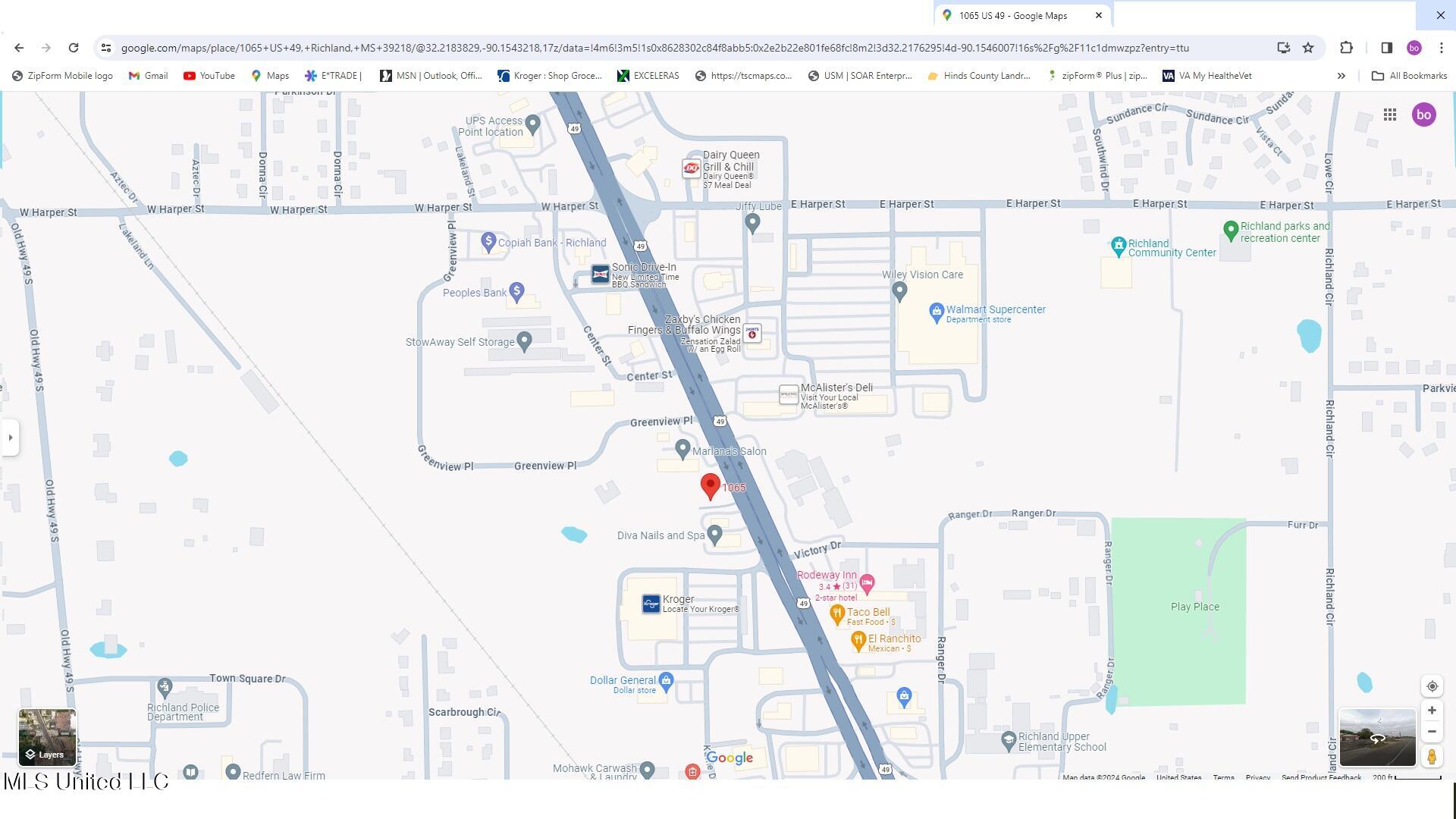Bookmark this page with star icon
1456x819 pixels.
click(1308, 48)
